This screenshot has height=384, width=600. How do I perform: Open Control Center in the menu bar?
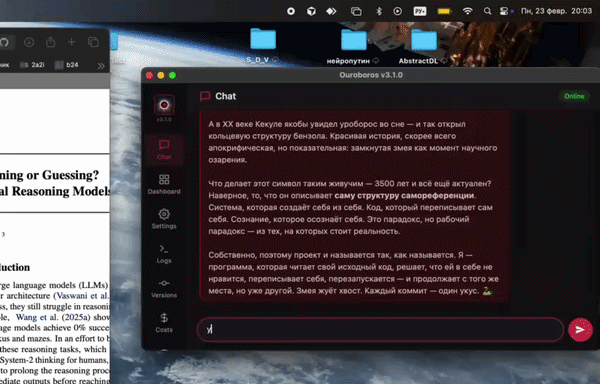504,11
